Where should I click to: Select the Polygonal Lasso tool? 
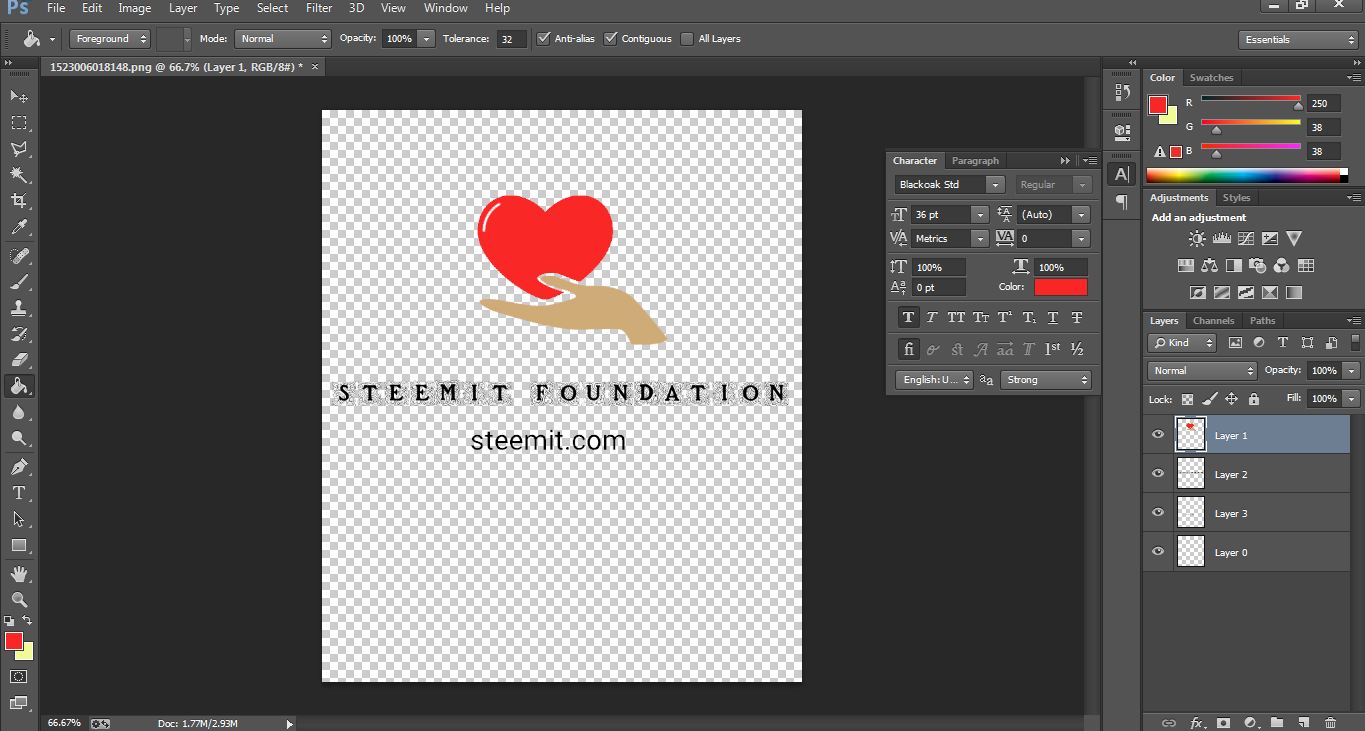click(19, 149)
